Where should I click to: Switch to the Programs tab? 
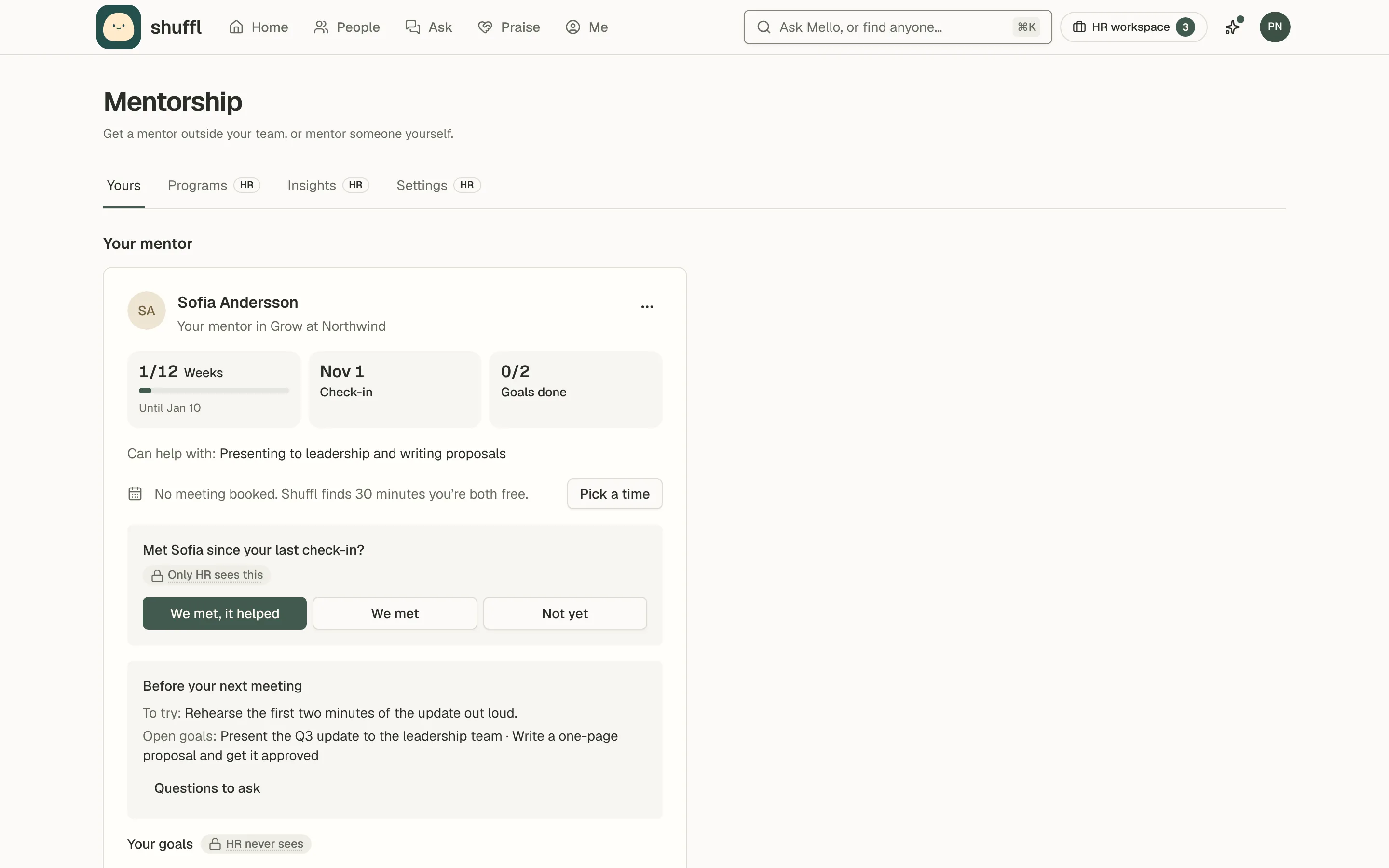[214, 186]
